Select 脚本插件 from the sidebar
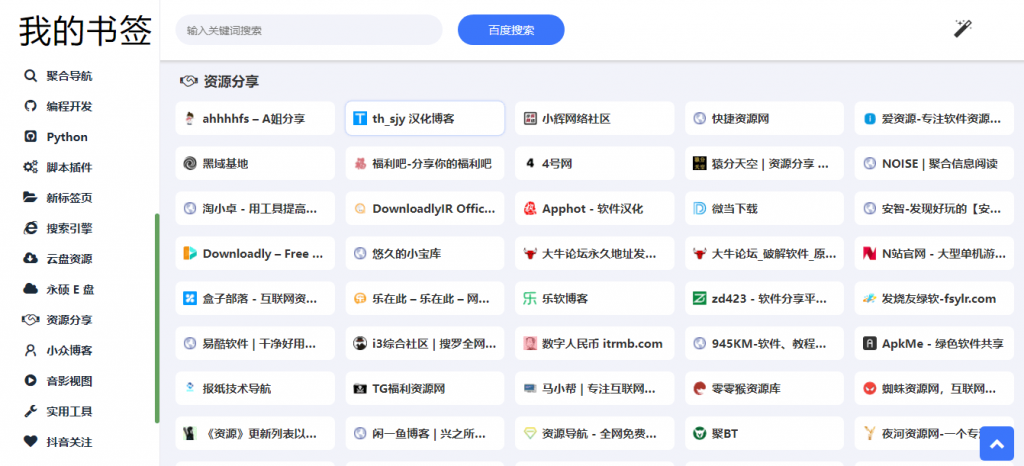The height and width of the screenshot is (466, 1024). pyautogui.click(x=69, y=167)
